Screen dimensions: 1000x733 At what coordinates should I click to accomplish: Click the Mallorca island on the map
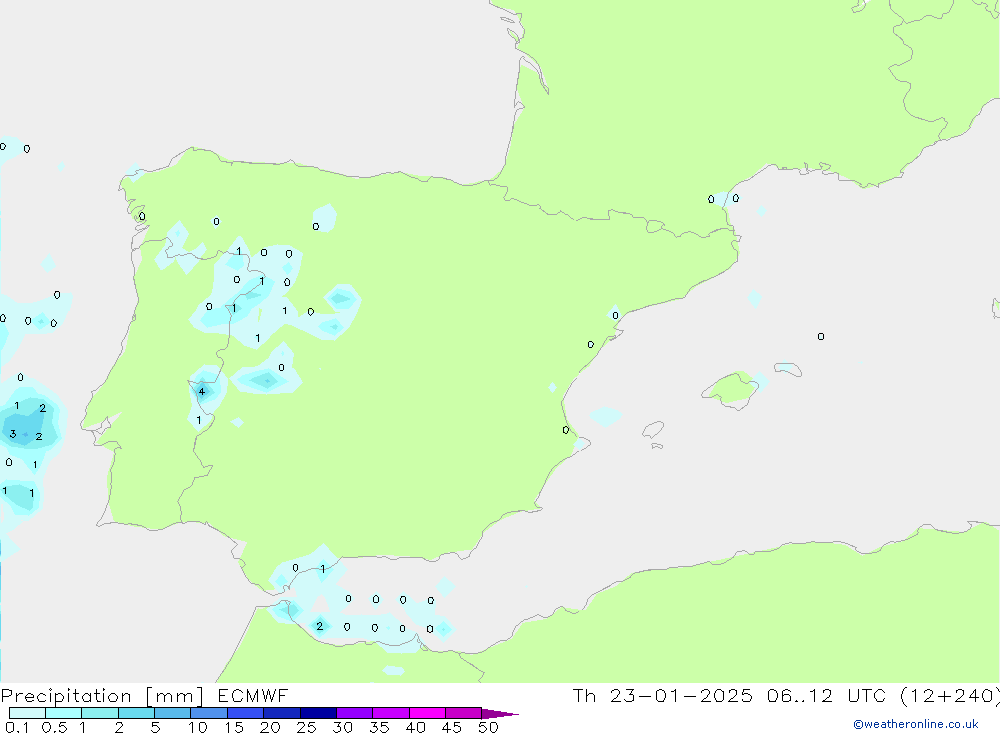(730, 388)
